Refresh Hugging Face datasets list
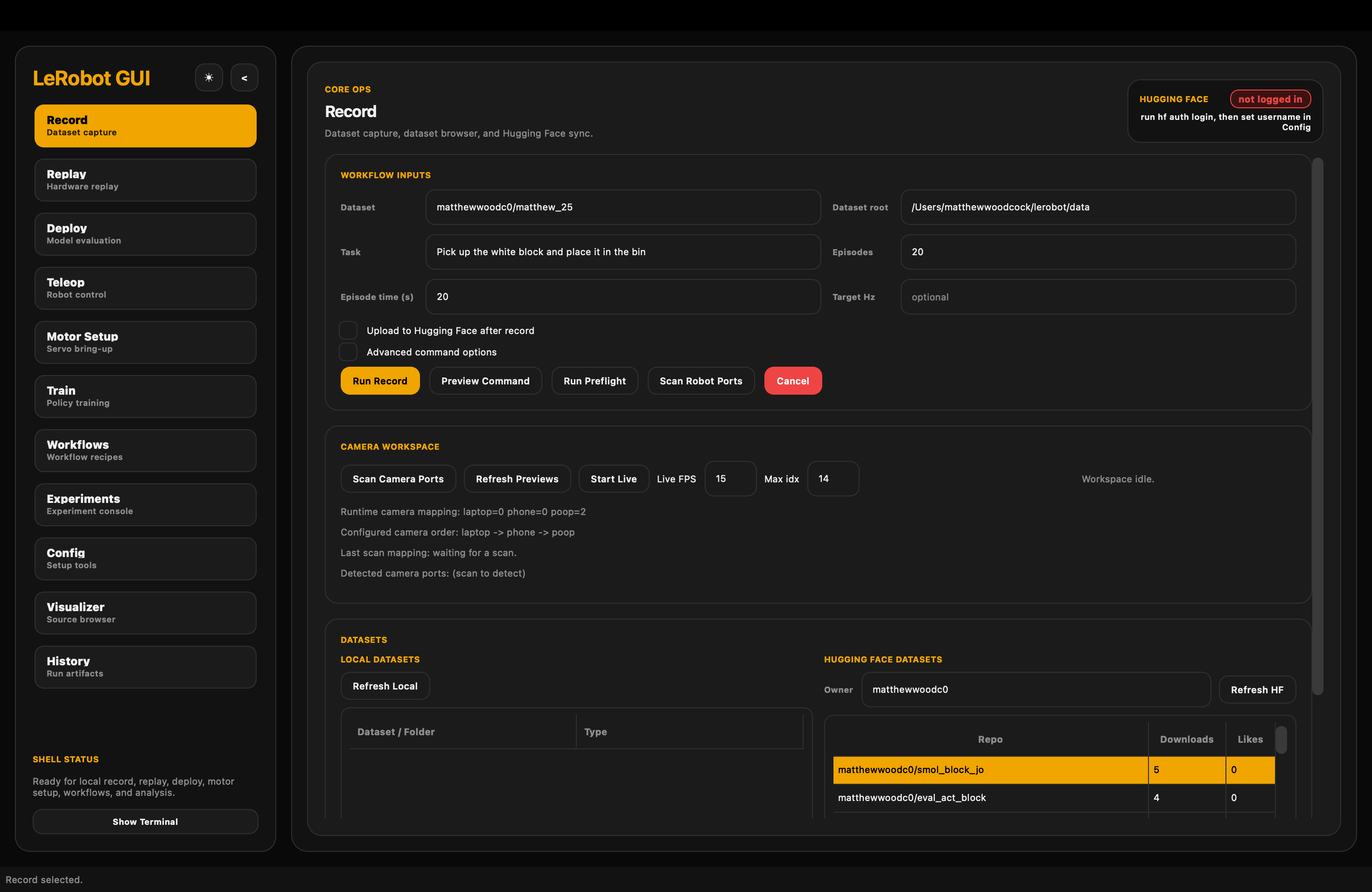The width and height of the screenshot is (1372, 892). coord(1257,690)
